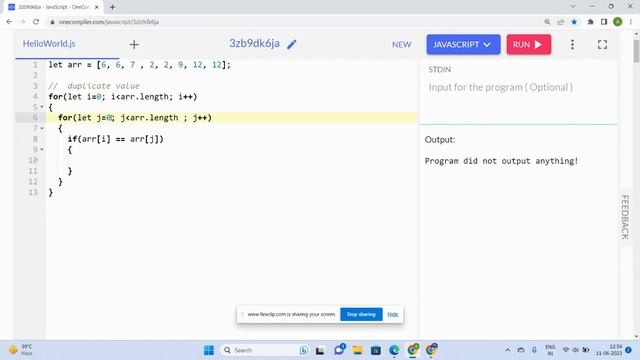
Task: Toggle the Chrome side panel
Action: point(604,22)
